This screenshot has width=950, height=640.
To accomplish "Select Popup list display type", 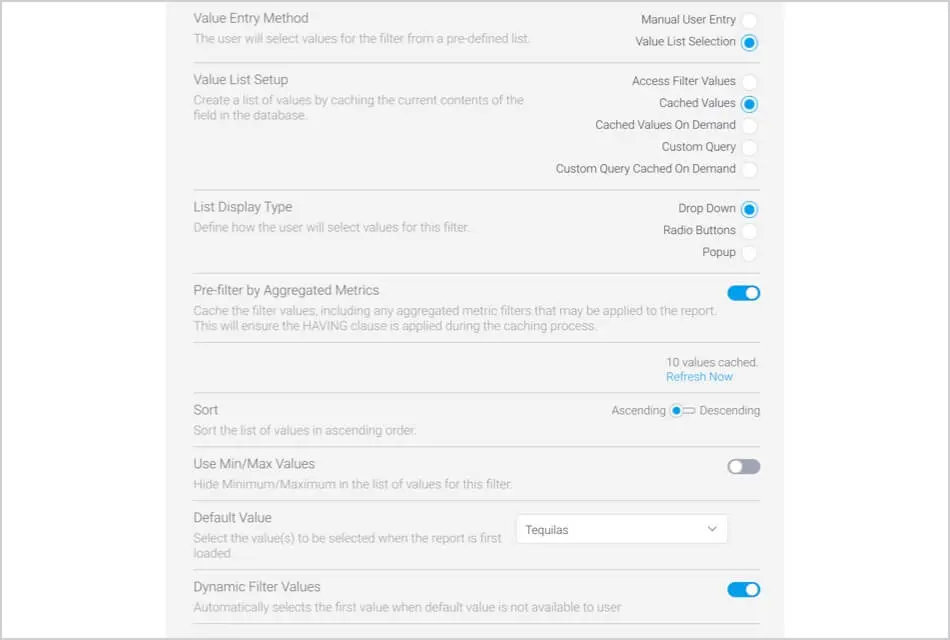I will [x=749, y=253].
